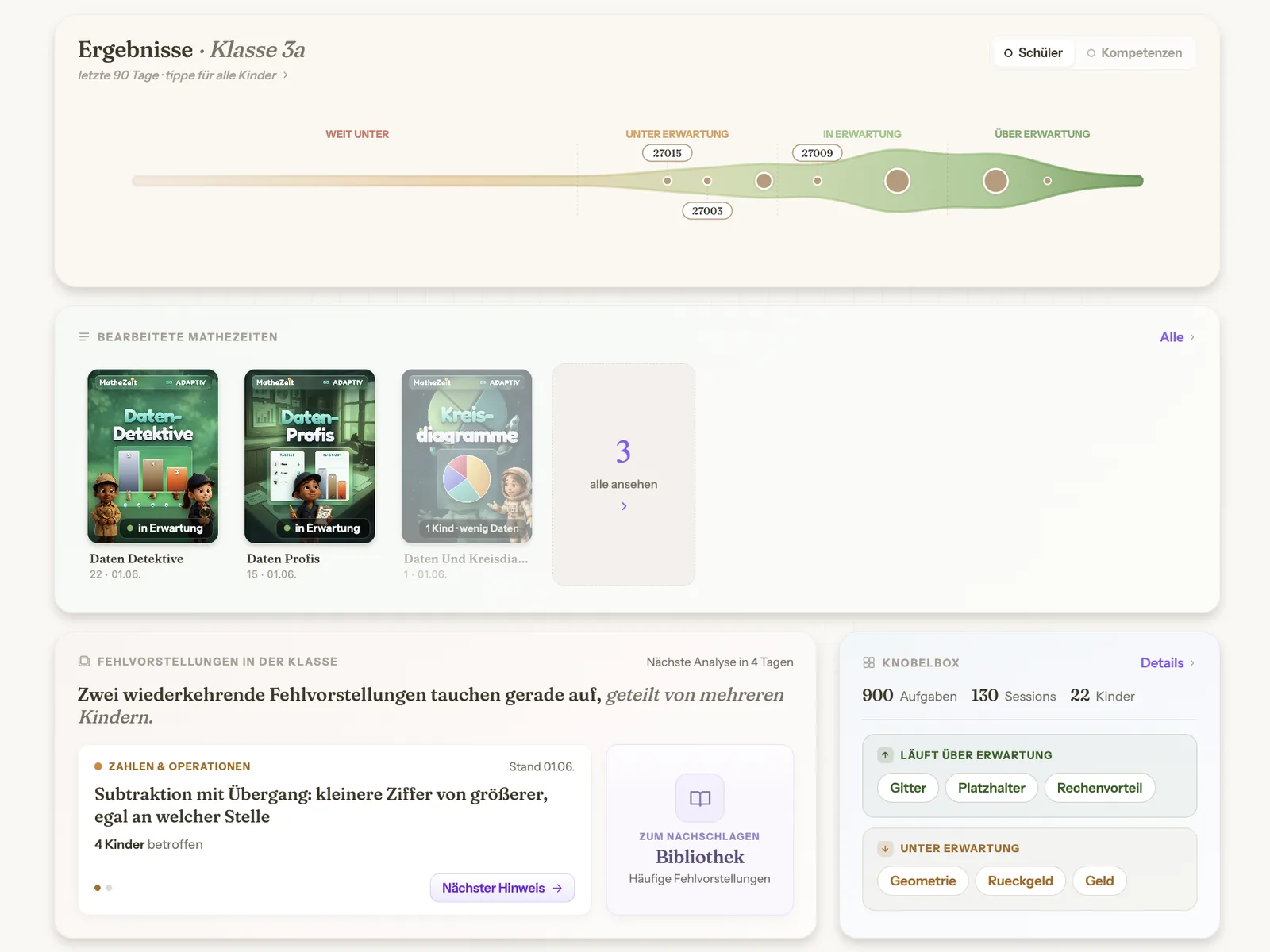Select the 'Gitter' chip
This screenshot has width=1270, height=952.
[x=908, y=788]
